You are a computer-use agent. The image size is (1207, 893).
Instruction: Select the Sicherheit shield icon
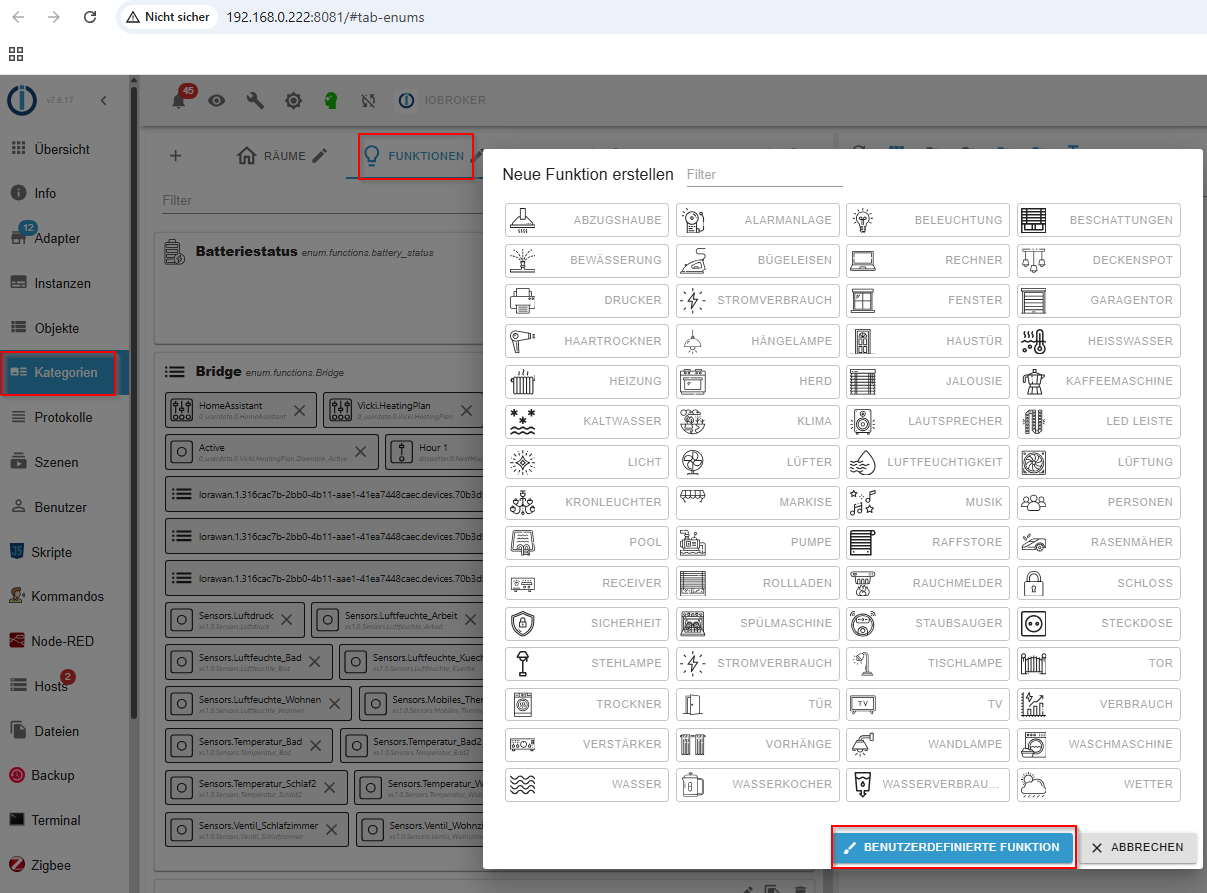coord(522,623)
